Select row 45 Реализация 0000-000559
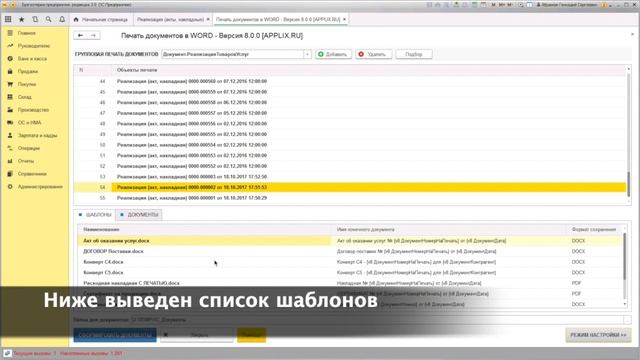The width and height of the screenshot is (640, 360). [x=350, y=92]
